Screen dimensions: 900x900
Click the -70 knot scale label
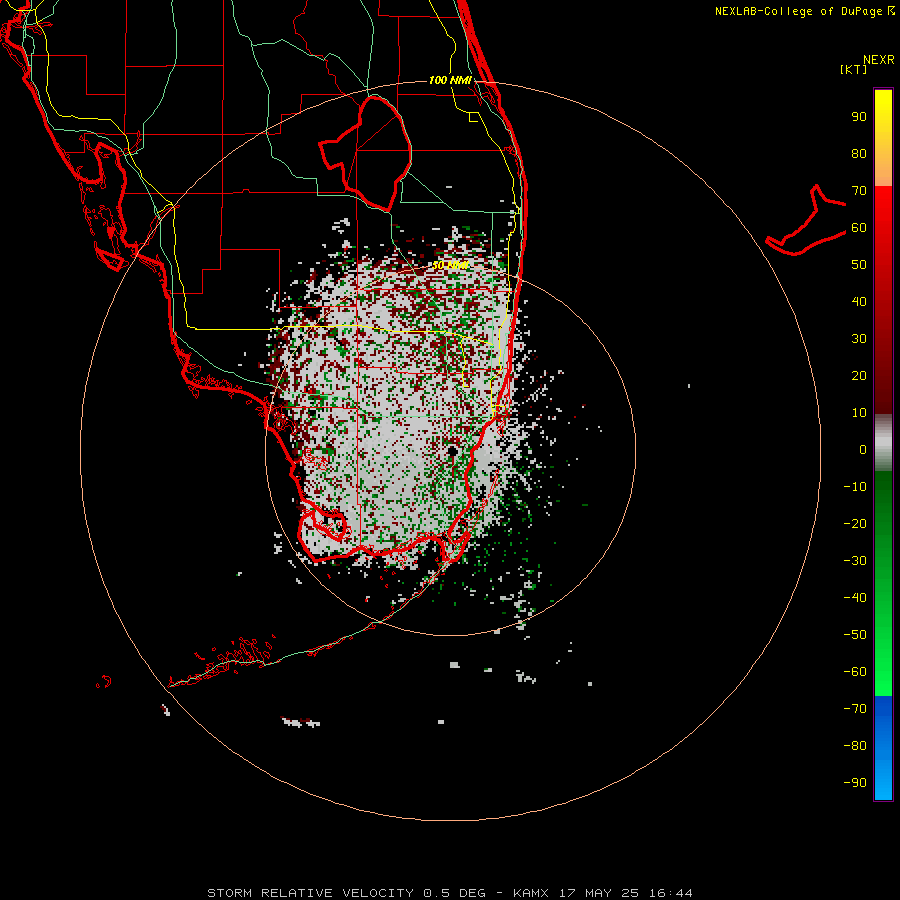click(855, 708)
